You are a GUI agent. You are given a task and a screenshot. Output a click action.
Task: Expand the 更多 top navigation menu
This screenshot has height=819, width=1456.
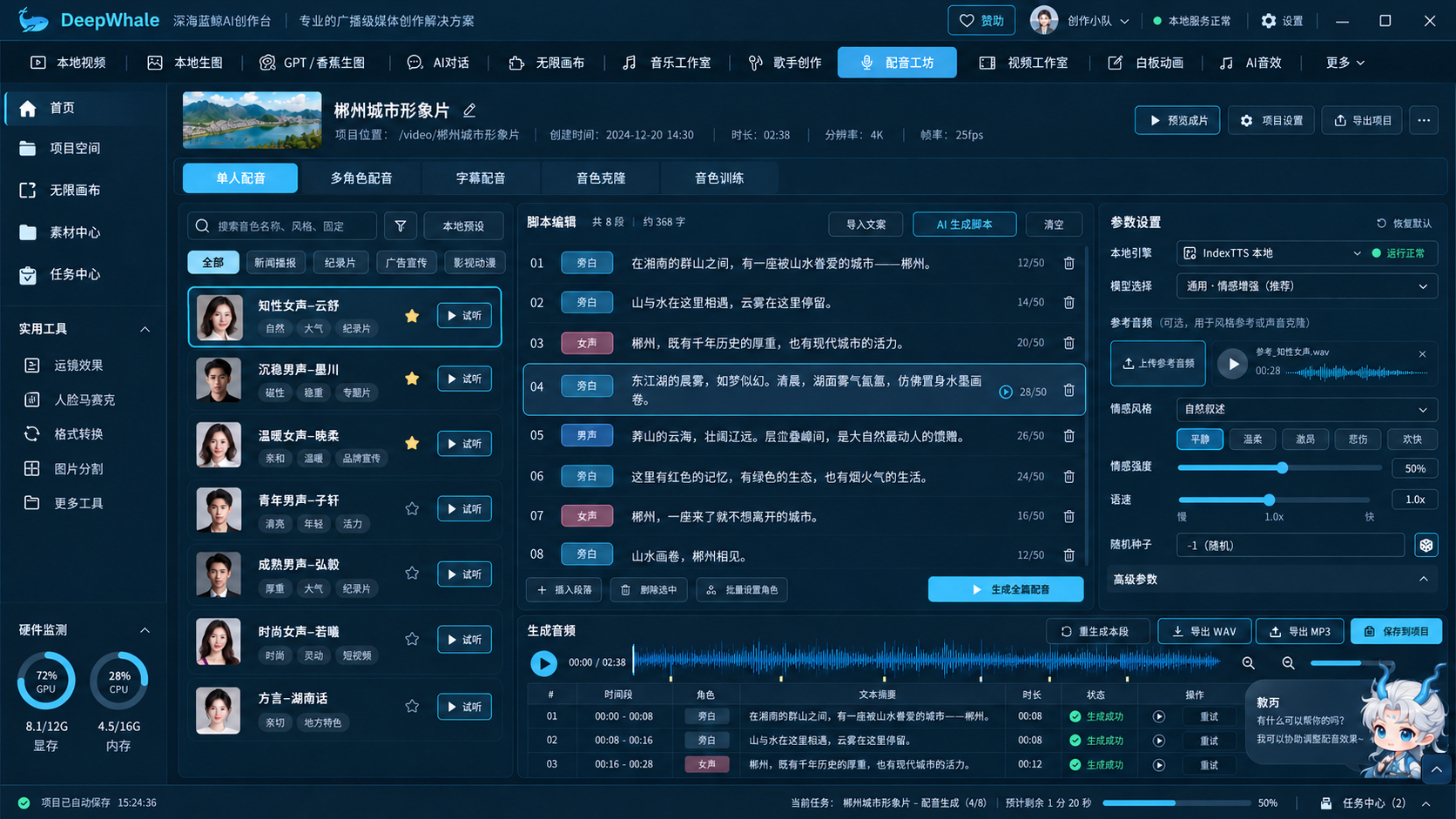coord(1345,63)
